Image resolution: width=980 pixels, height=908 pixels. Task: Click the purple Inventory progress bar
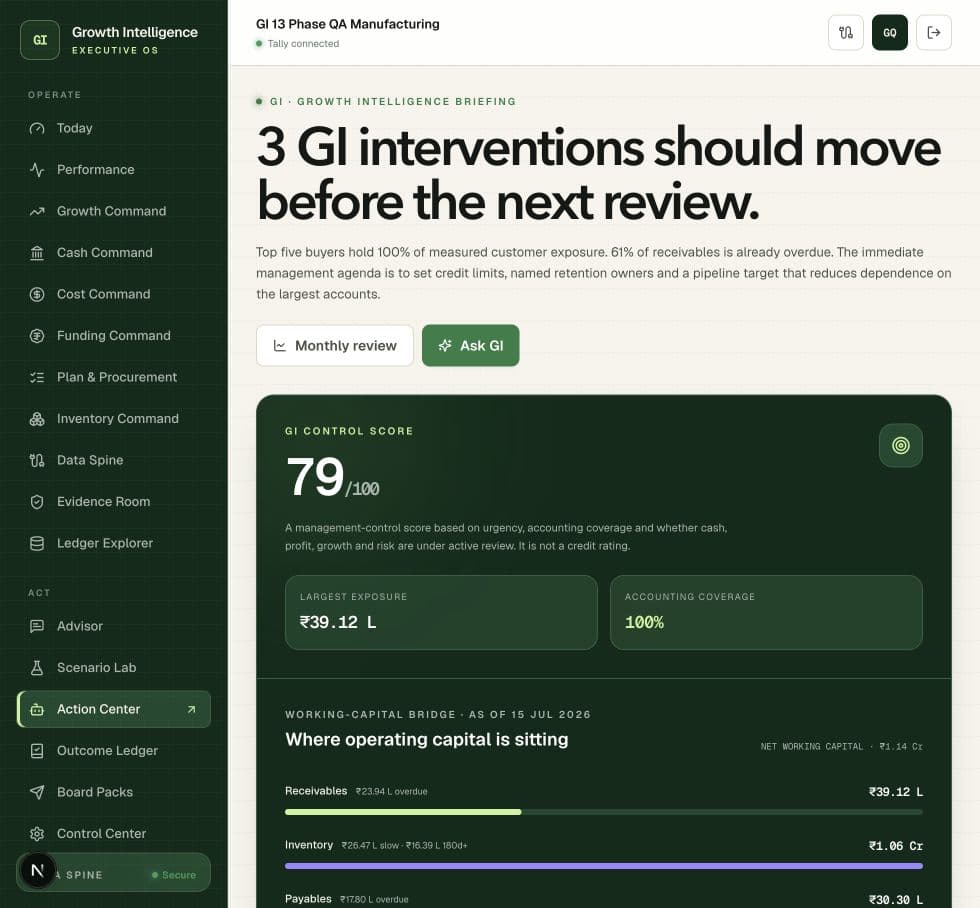point(604,866)
